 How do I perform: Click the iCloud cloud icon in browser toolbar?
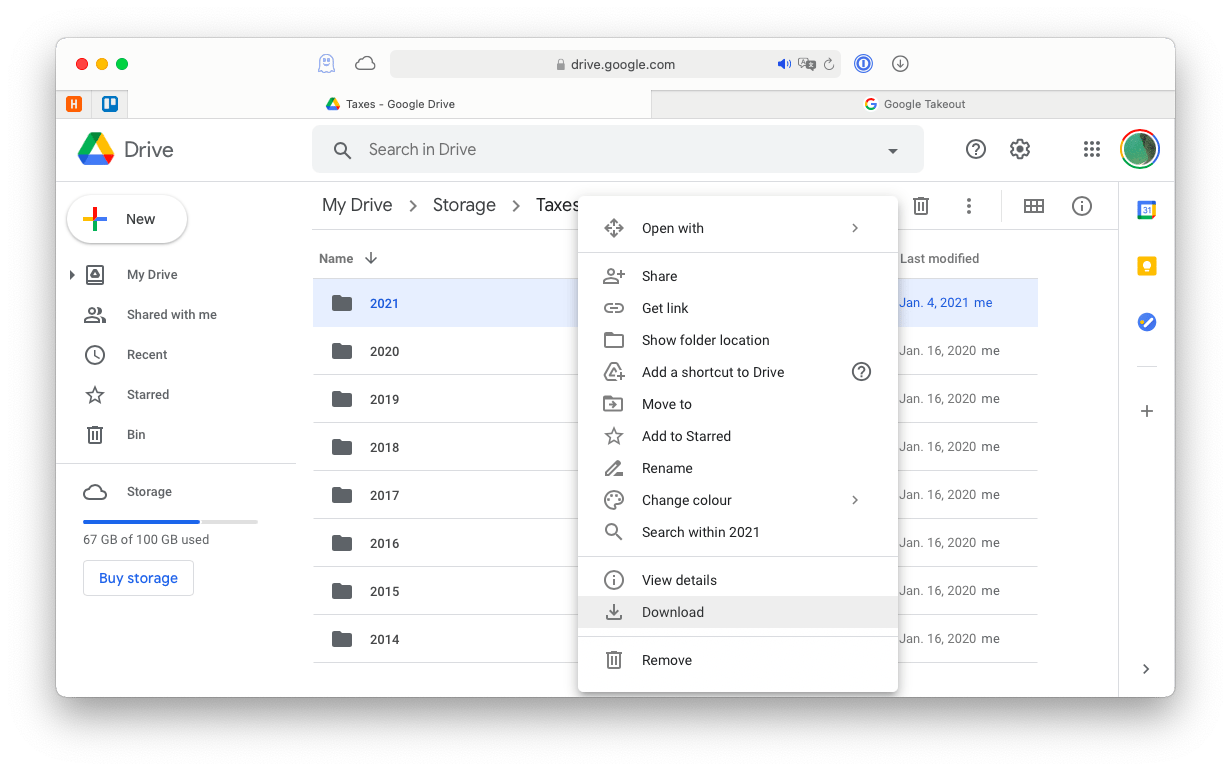click(365, 64)
